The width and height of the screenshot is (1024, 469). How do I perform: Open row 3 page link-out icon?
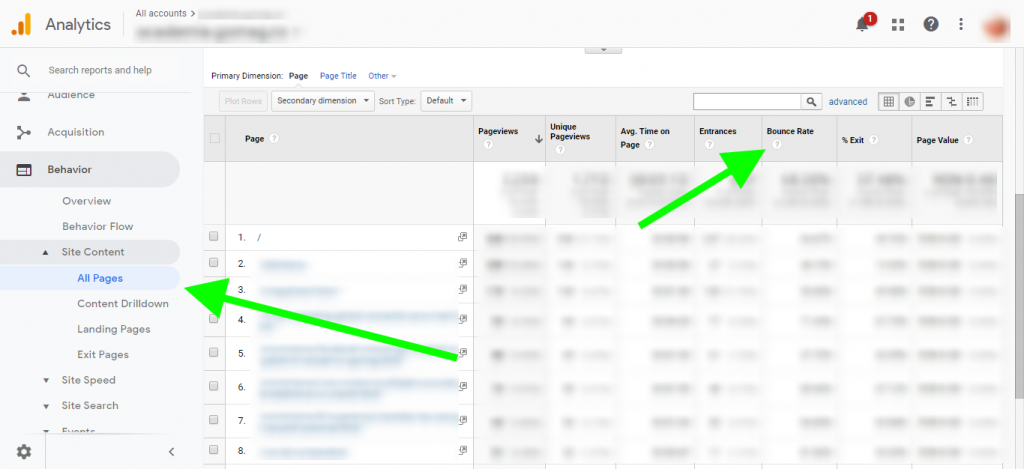point(462,289)
